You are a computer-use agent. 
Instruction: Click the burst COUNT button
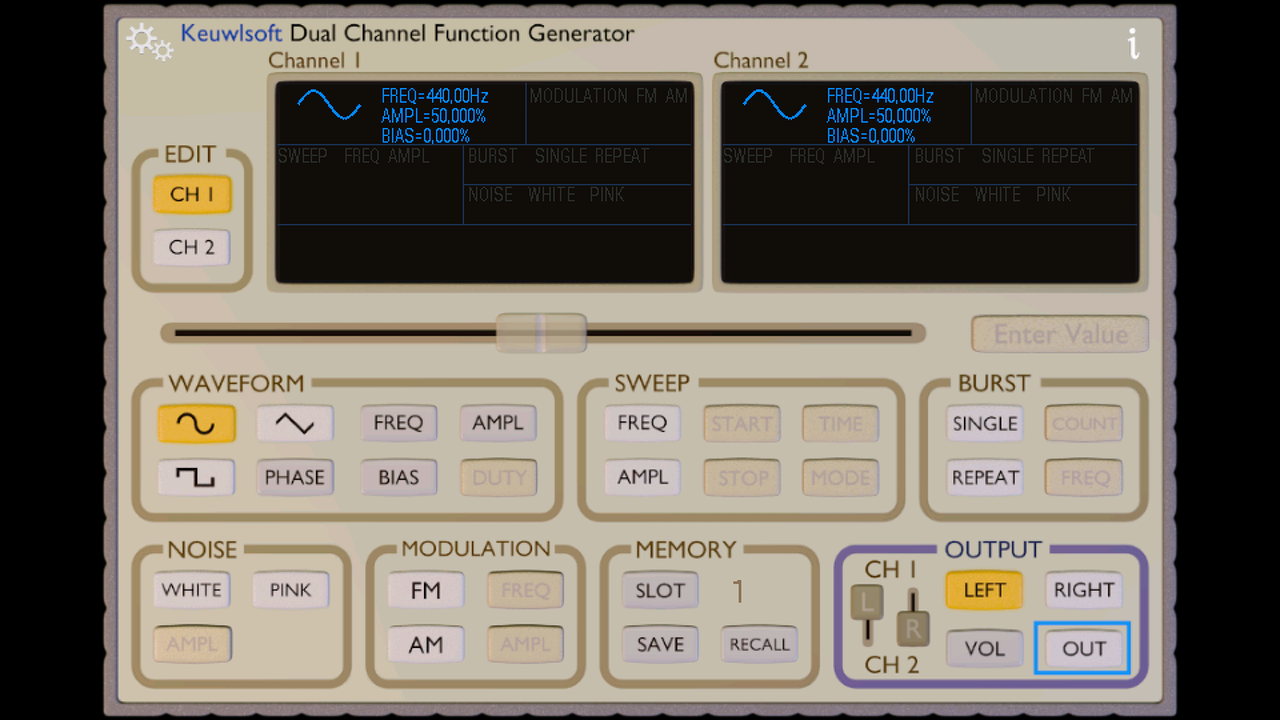1084,424
